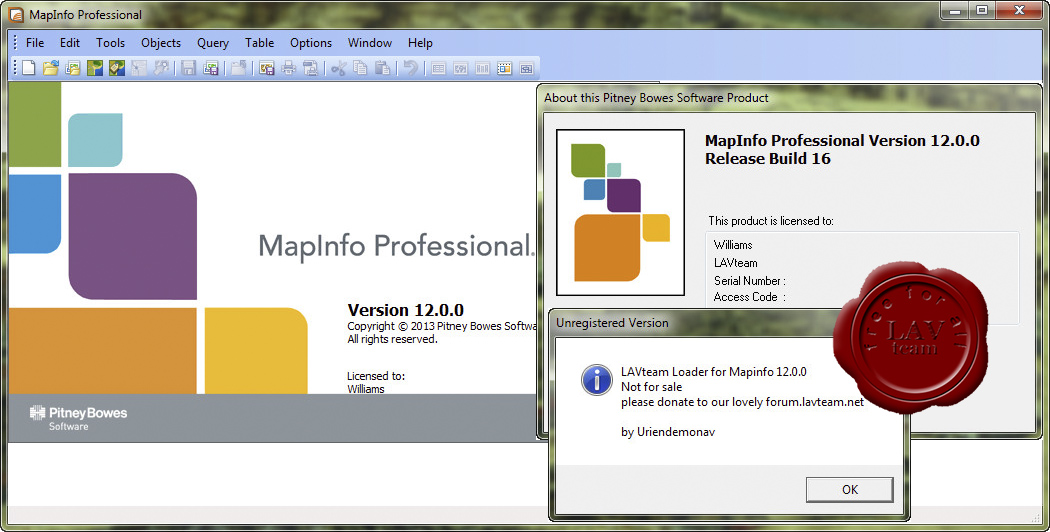The image size is (1050, 532).
Task: Click 'This product is licensed to:' label
Action: 771,220
